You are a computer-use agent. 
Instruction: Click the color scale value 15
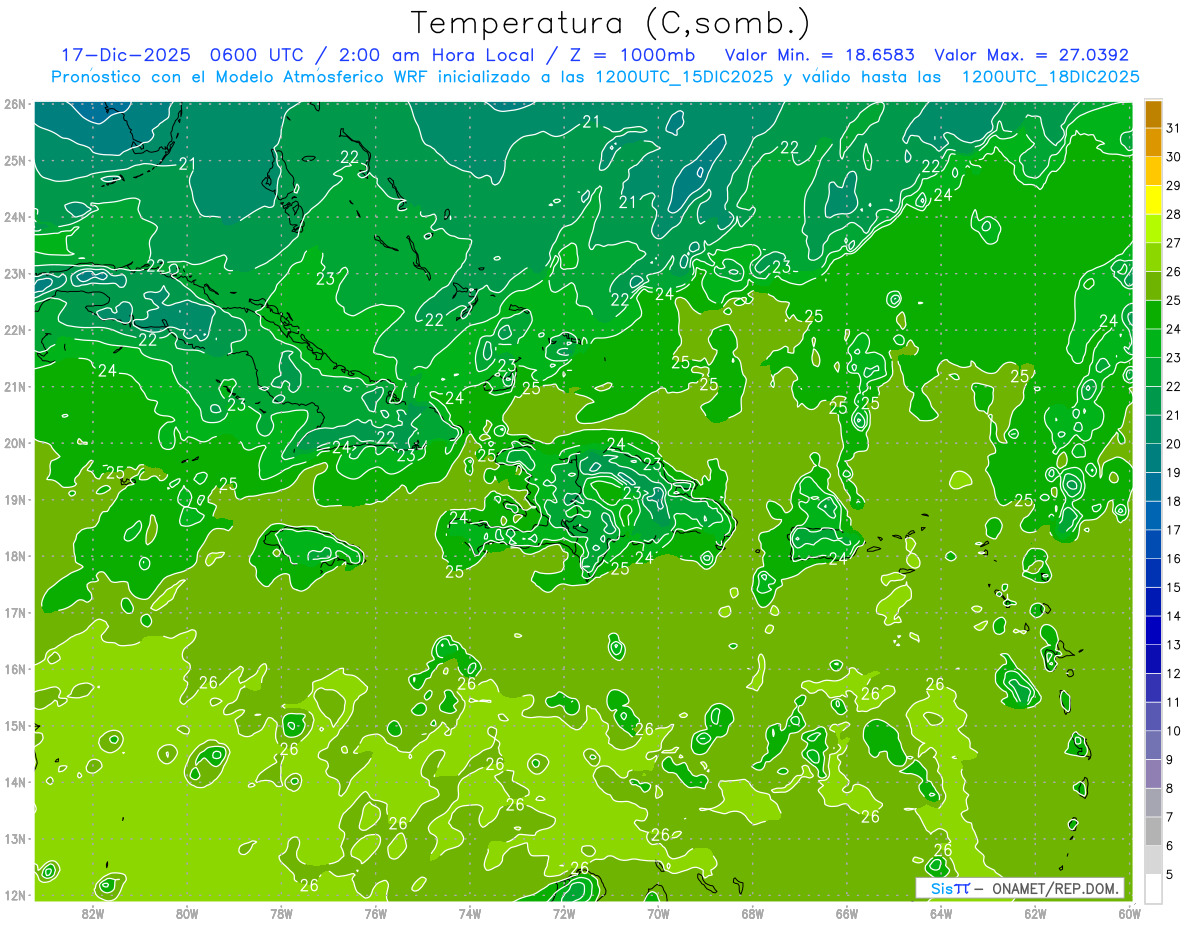coord(1174,587)
